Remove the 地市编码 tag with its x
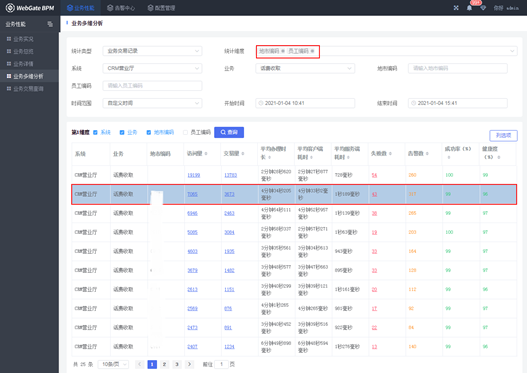 click(283, 51)
